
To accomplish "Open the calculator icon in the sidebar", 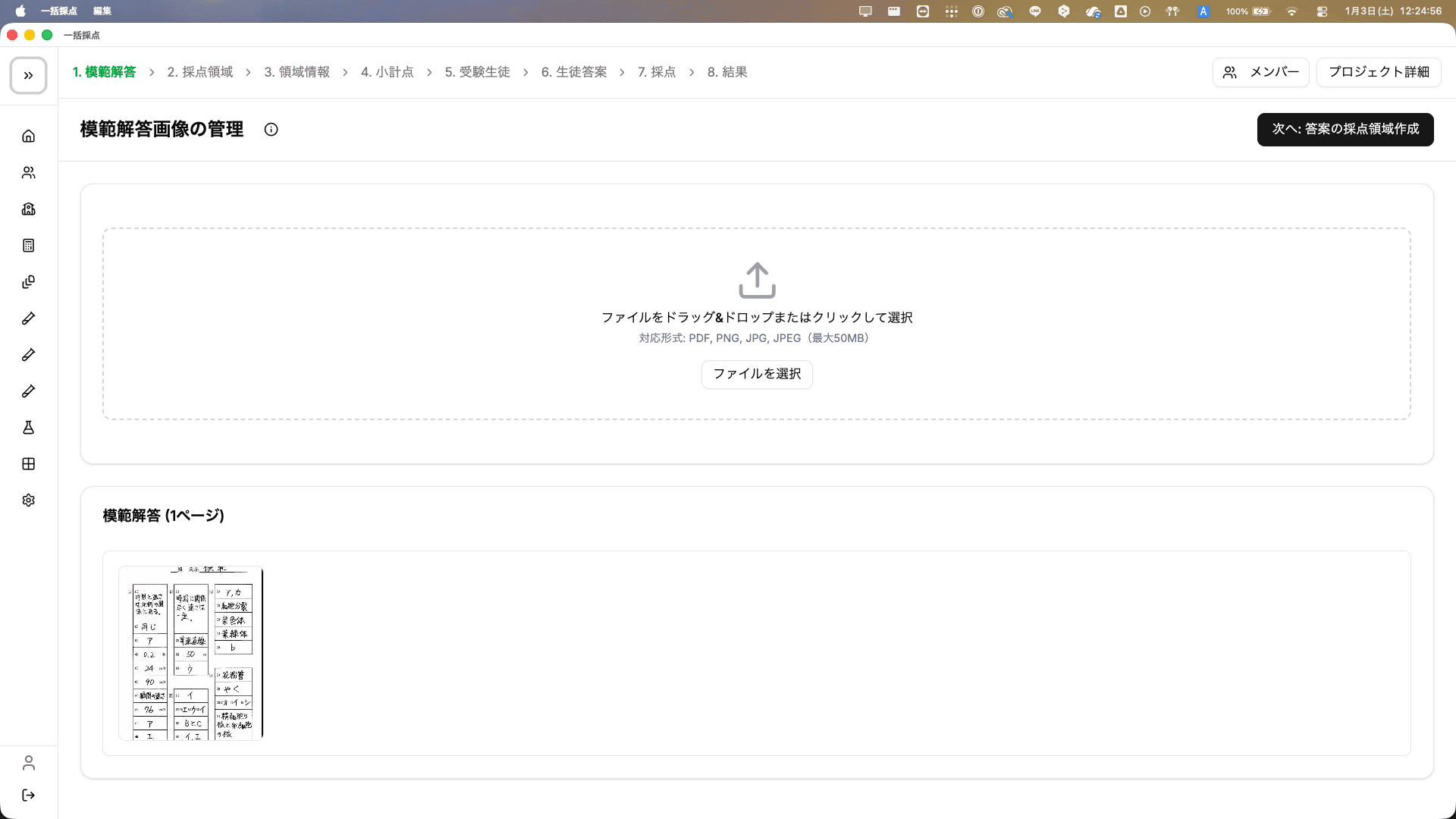I will point(29,246).
